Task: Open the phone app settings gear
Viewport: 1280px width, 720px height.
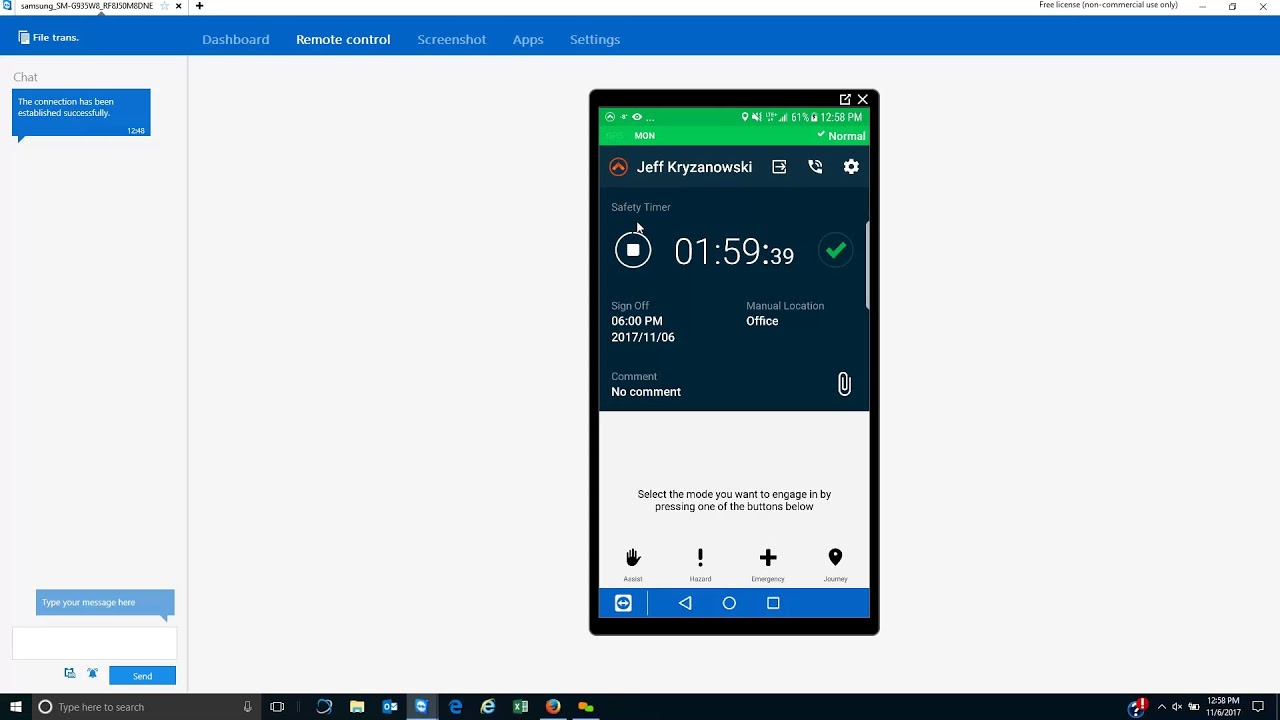Action: click(x=851, y=167)
